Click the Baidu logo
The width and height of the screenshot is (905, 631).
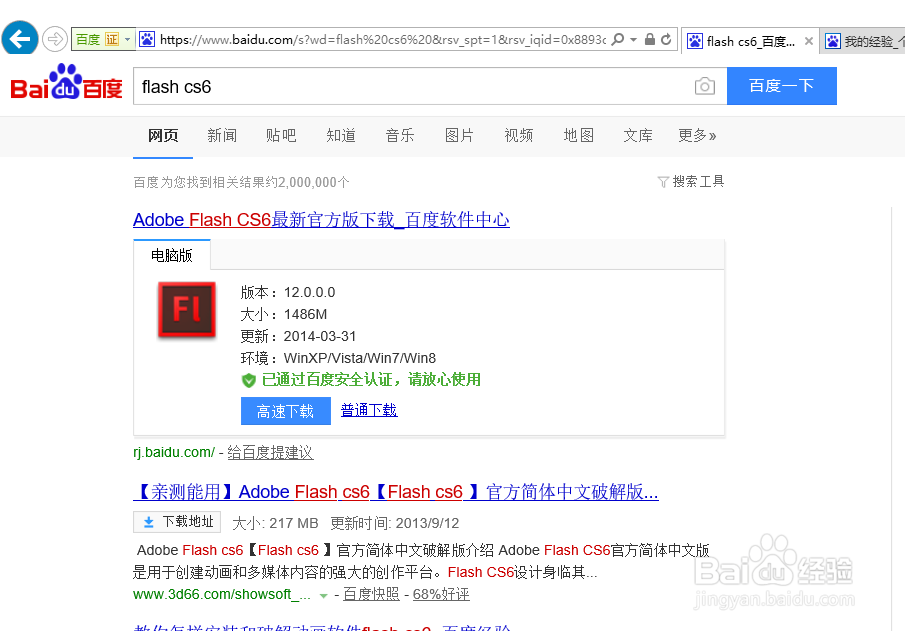click(66, 82)
